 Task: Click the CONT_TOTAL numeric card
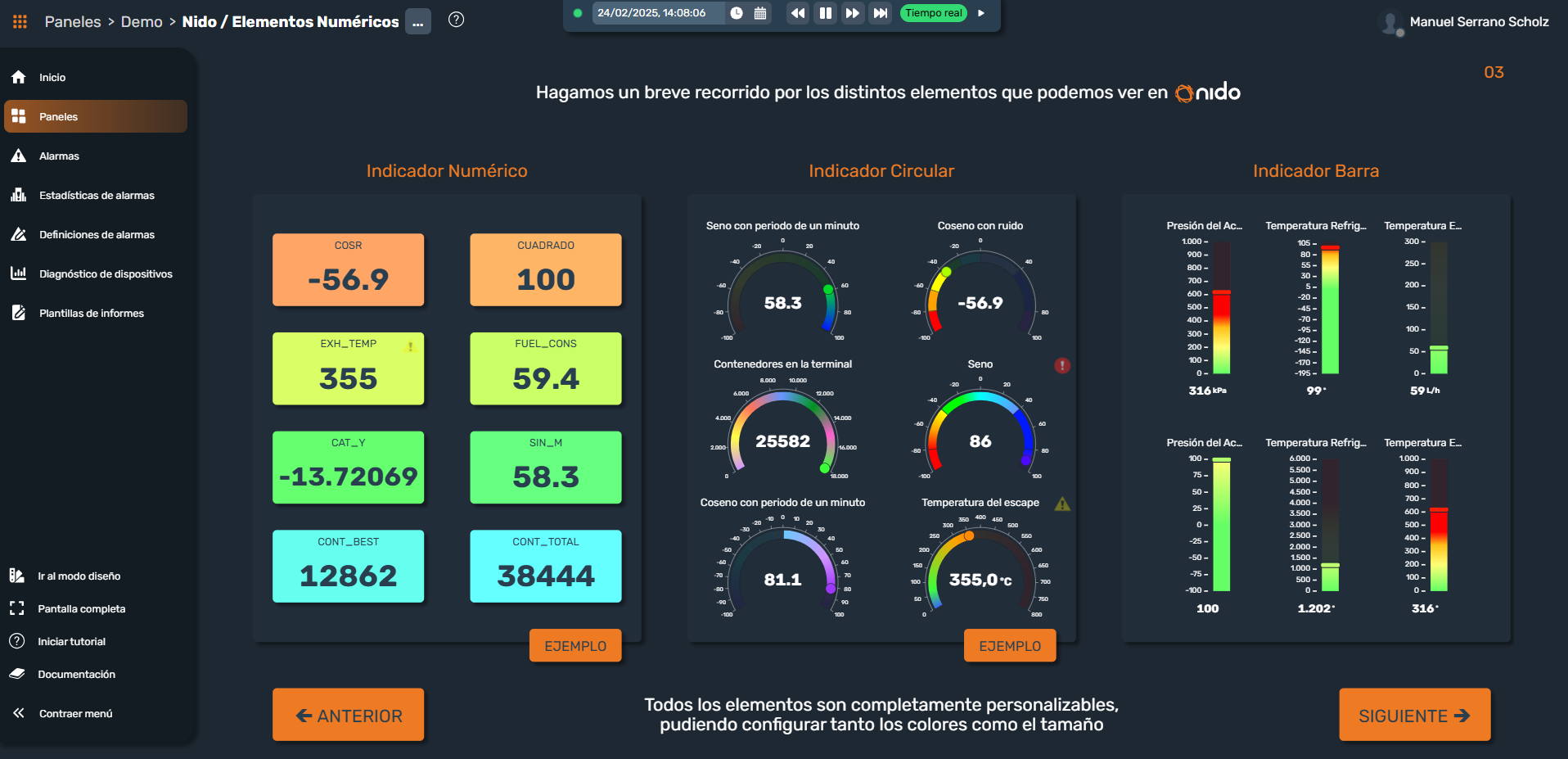pyautogui.click(x=546, y=567)
